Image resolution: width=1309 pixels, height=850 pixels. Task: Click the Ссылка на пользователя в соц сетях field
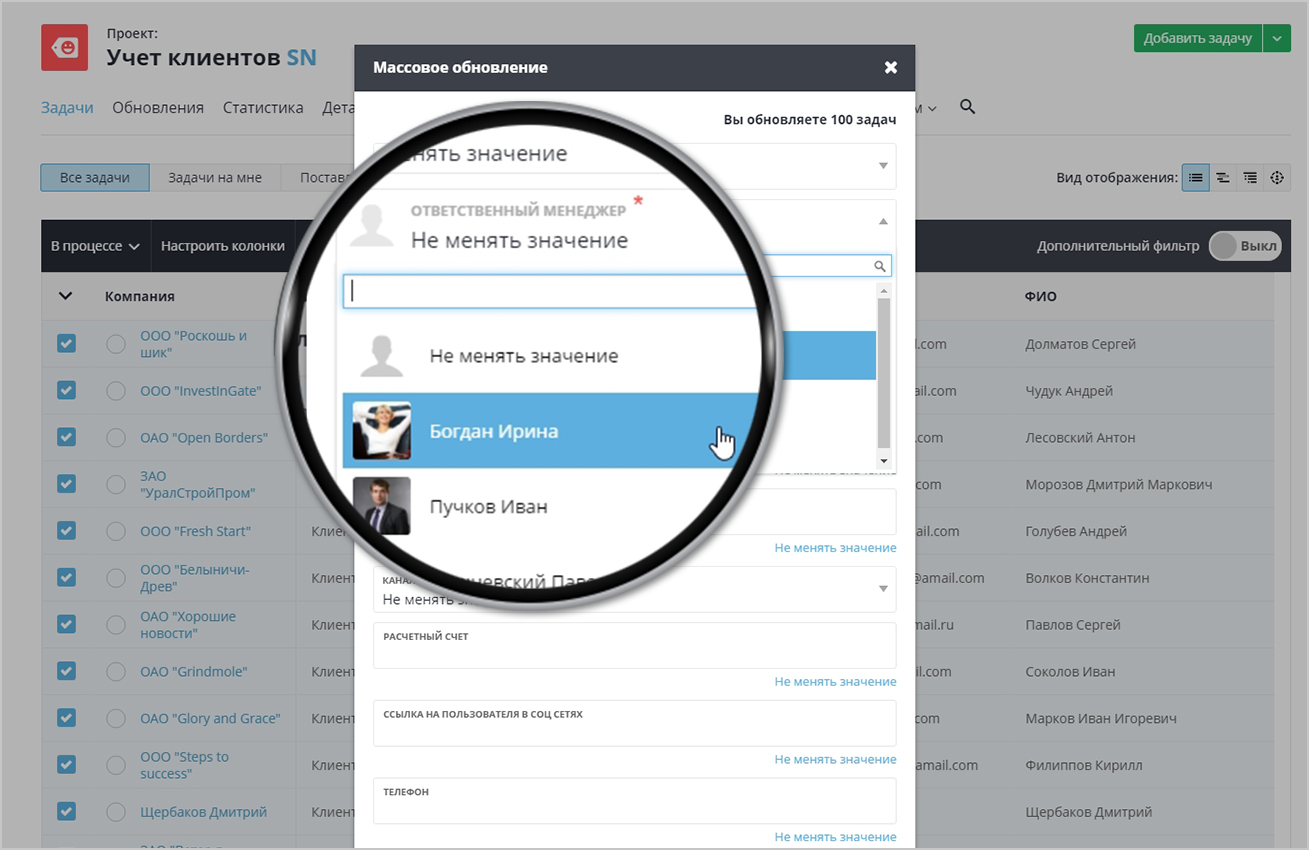pyautogui.click(x=634, y=723)
